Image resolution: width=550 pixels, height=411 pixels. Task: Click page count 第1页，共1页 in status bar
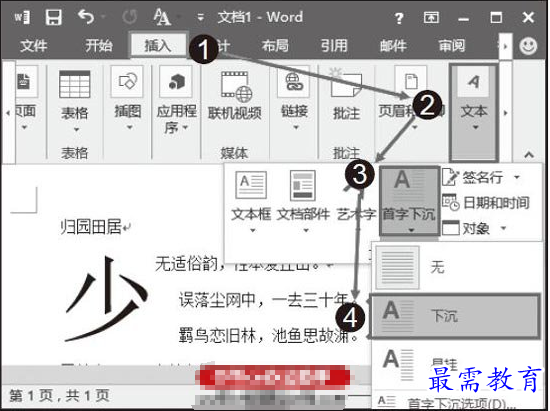[x=59, y=396]
